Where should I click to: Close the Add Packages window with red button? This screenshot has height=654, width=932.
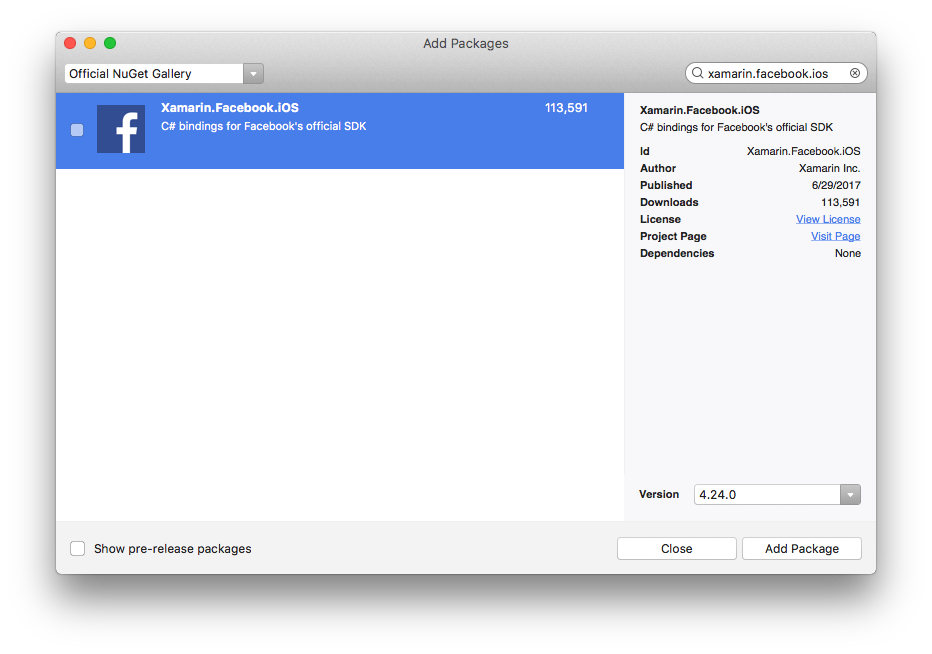70,43
